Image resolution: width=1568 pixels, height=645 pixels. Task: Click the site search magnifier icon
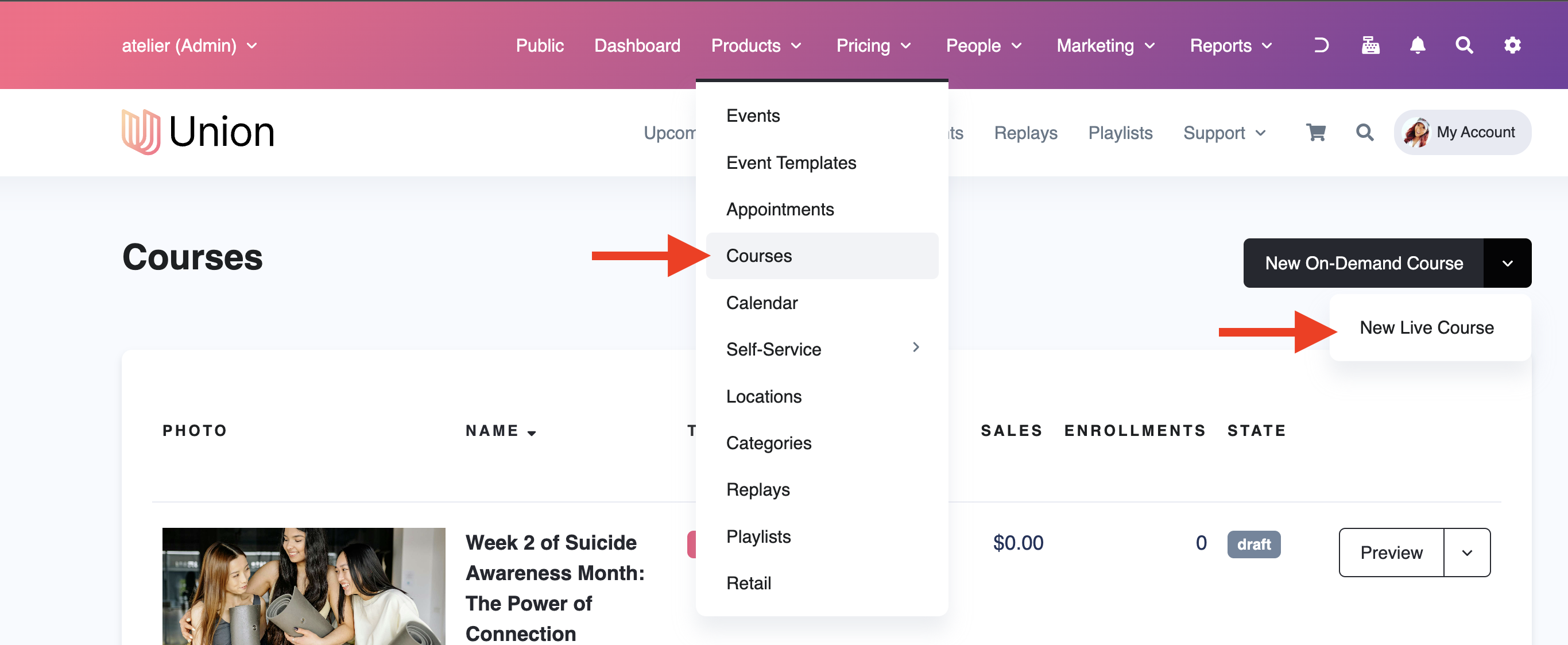point(1365,132)
